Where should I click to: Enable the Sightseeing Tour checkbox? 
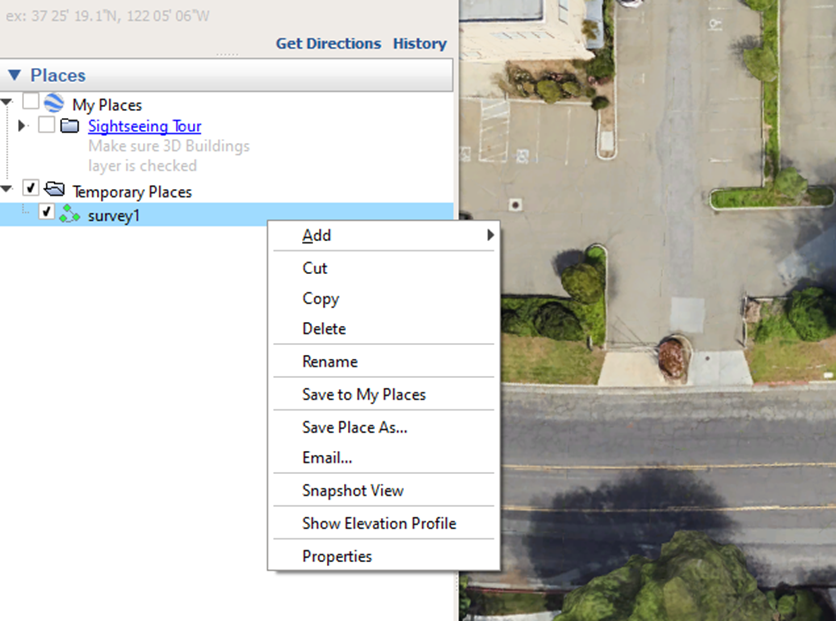[x=46, y=125]
